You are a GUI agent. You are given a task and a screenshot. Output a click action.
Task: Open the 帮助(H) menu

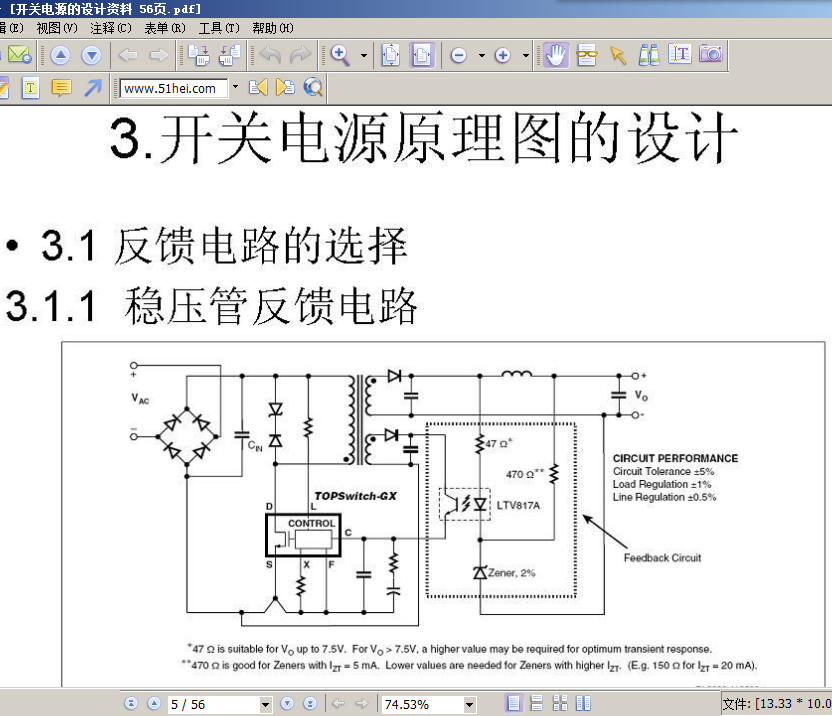coord(273,28)
